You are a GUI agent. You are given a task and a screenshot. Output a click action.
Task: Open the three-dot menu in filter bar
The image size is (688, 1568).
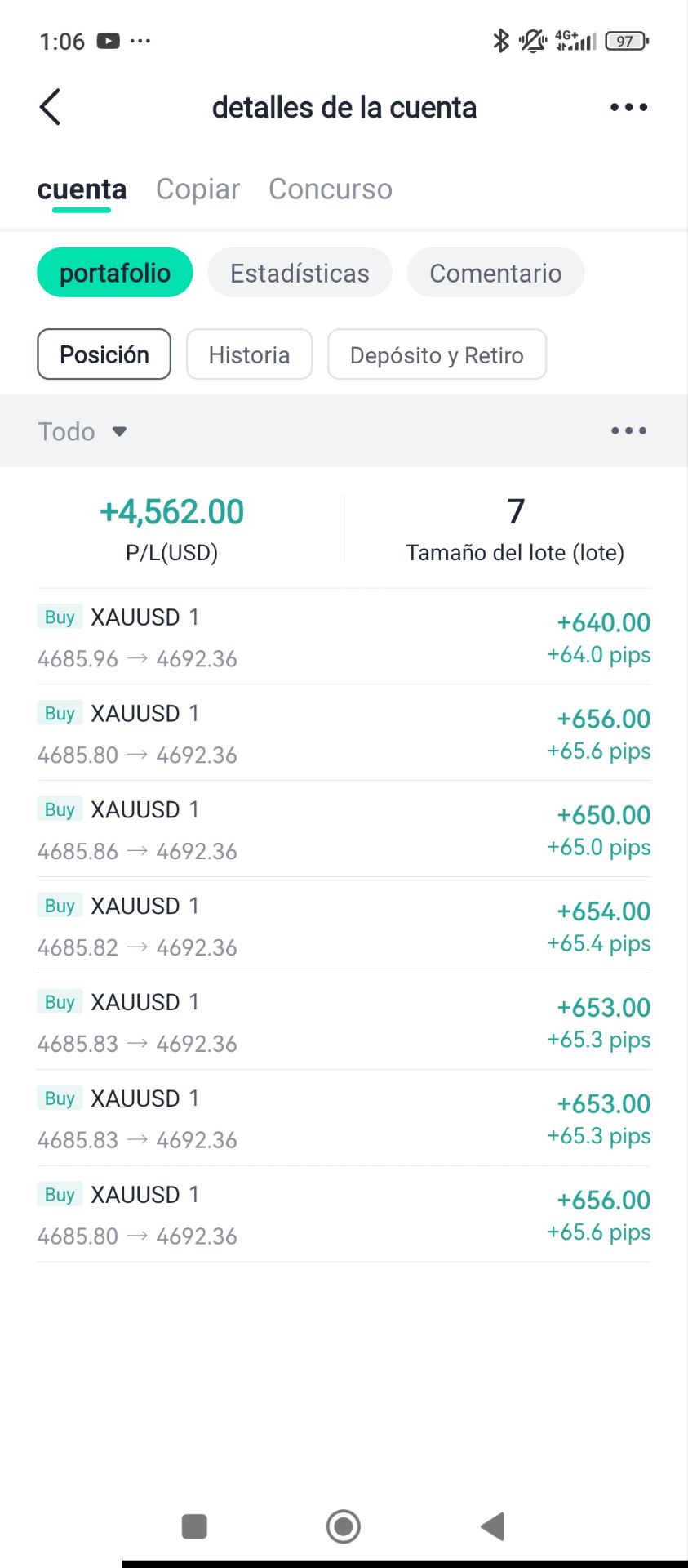click(628, 430)
